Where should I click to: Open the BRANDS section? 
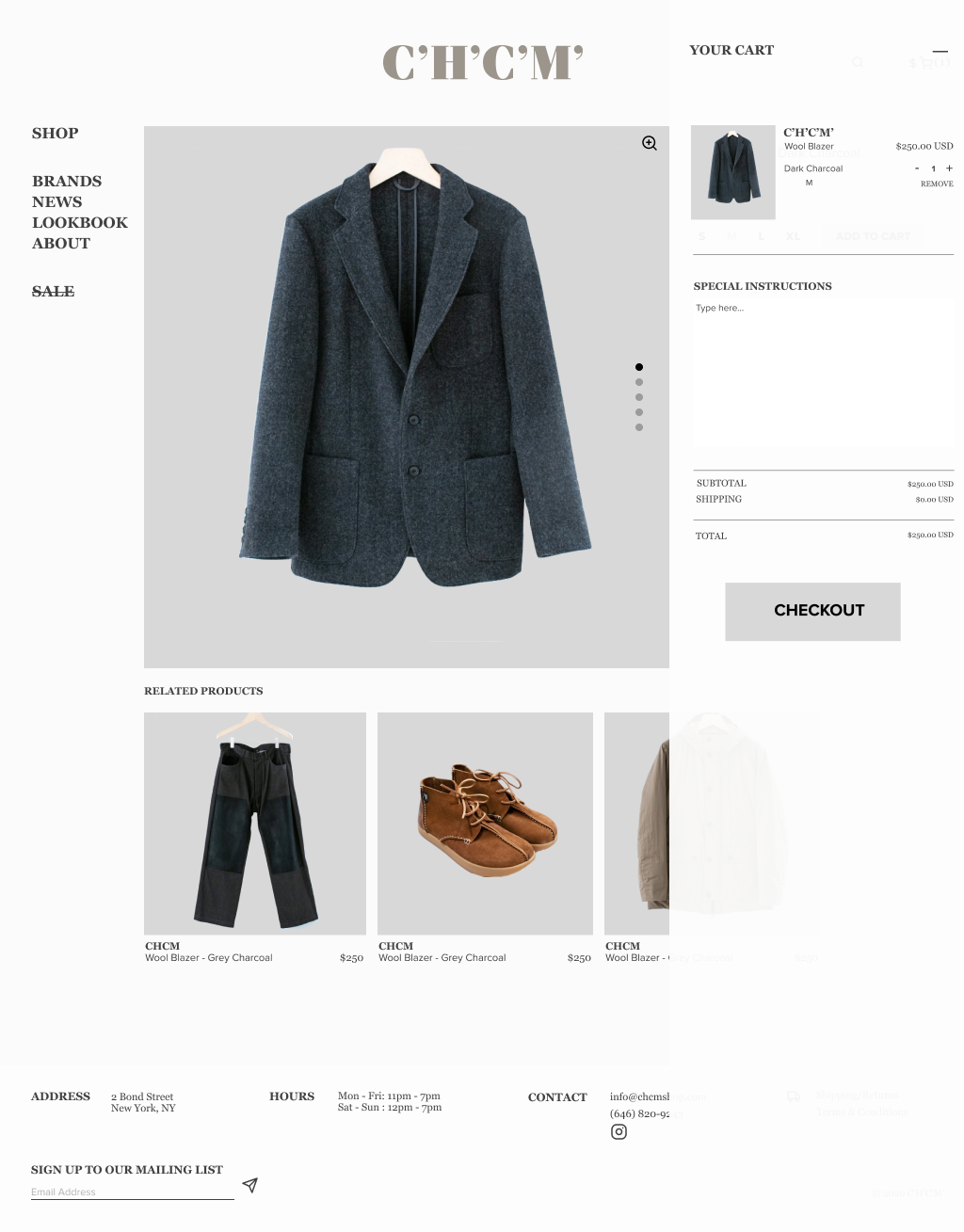pos(67,181)
